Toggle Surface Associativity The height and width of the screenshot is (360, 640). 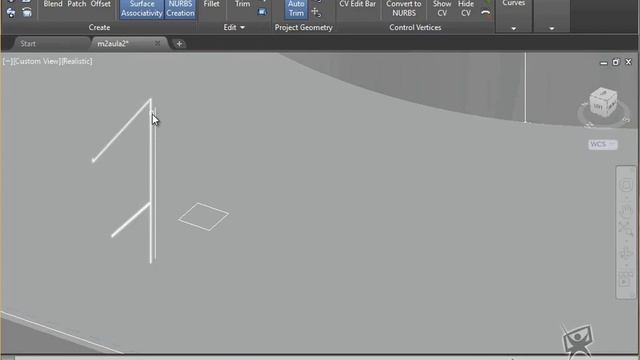[142, 9]
